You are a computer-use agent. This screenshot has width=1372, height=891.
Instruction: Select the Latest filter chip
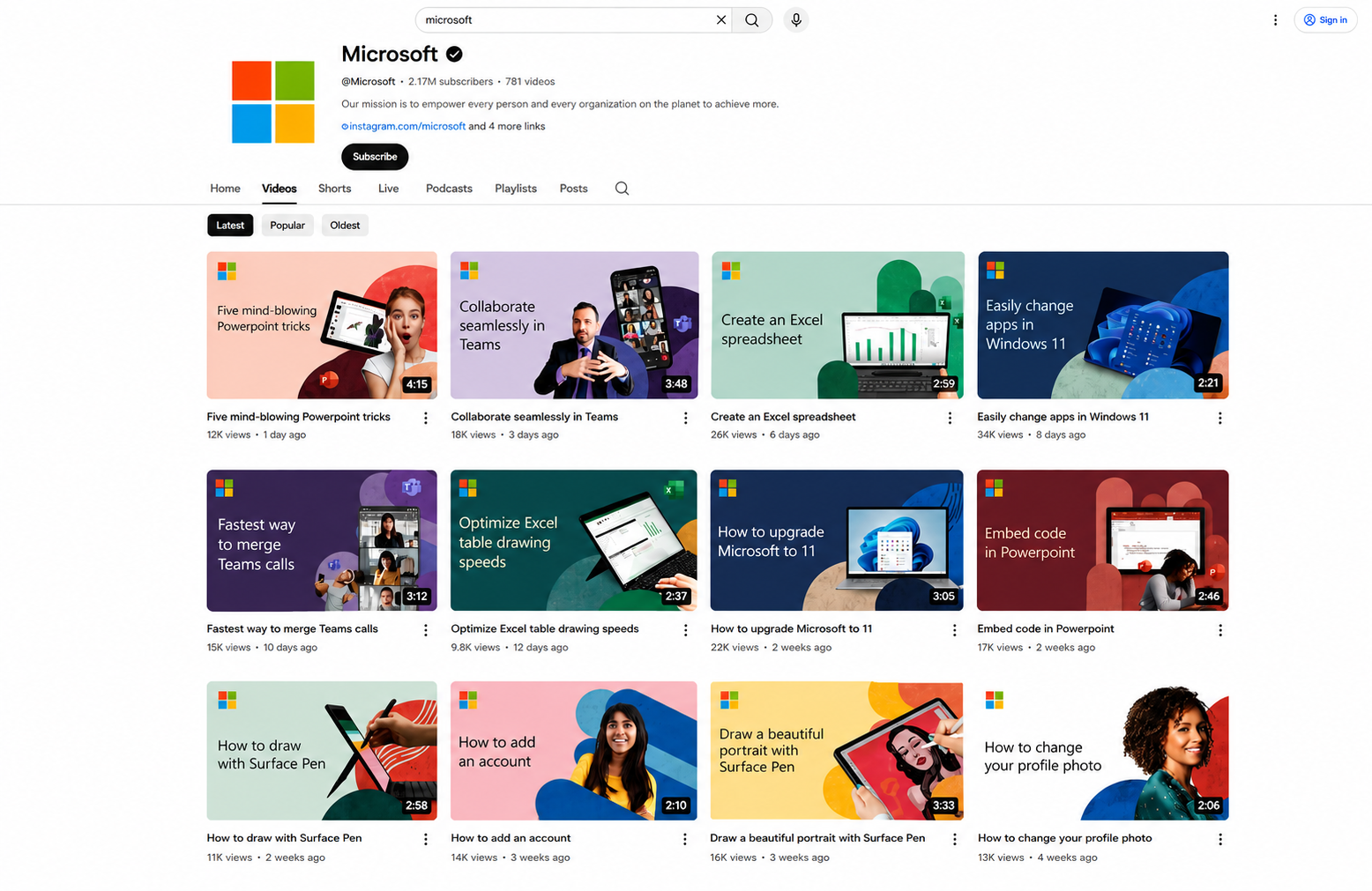point(230,226)
